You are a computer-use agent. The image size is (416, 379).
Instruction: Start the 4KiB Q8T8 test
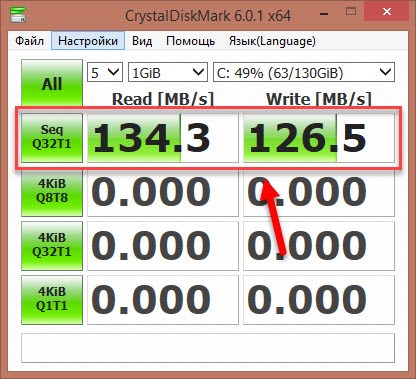[52, 192]
